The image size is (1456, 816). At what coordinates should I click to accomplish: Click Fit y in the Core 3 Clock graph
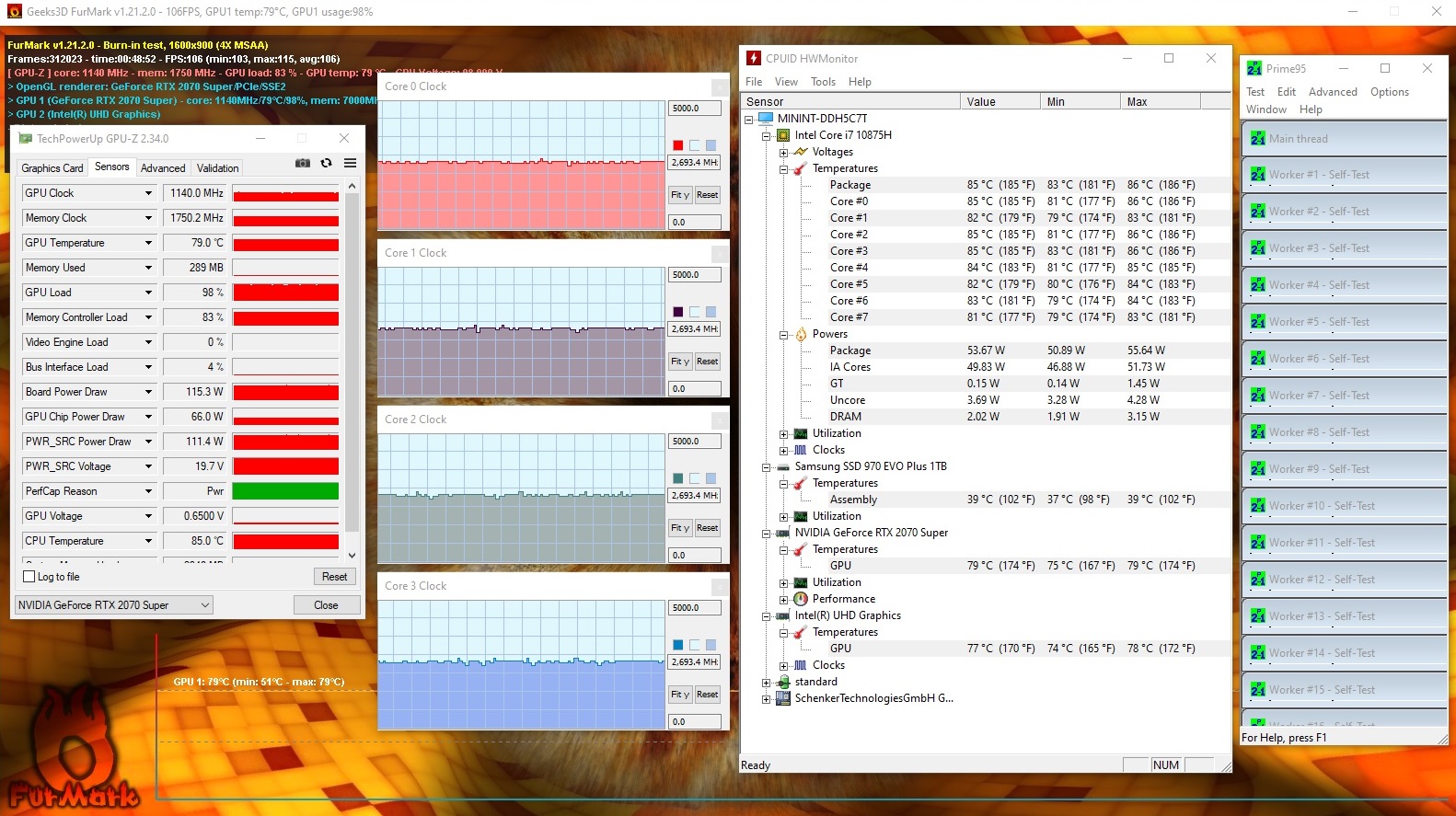(680, 695)
